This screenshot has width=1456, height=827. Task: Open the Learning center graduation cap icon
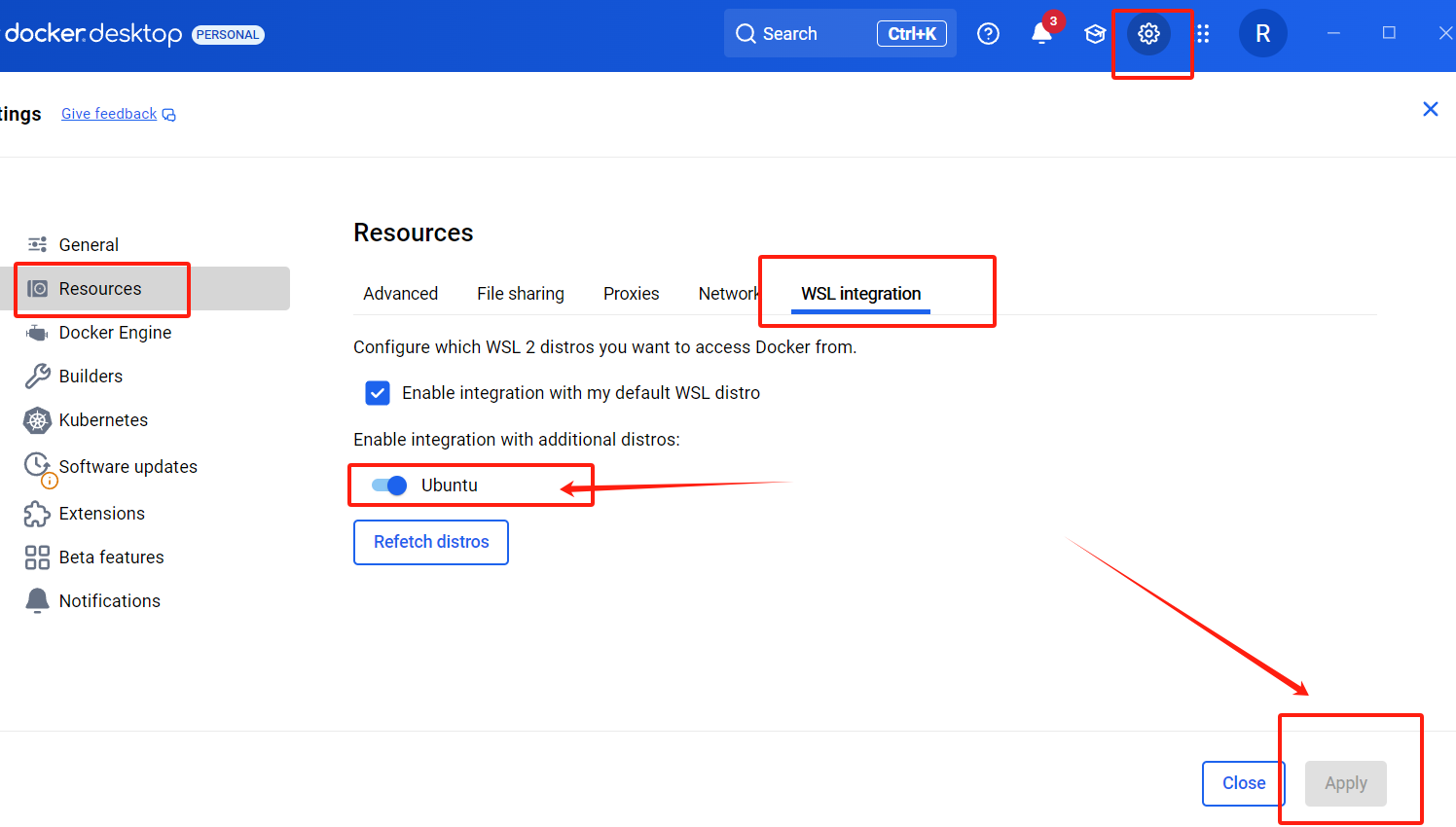(1095, 34)
